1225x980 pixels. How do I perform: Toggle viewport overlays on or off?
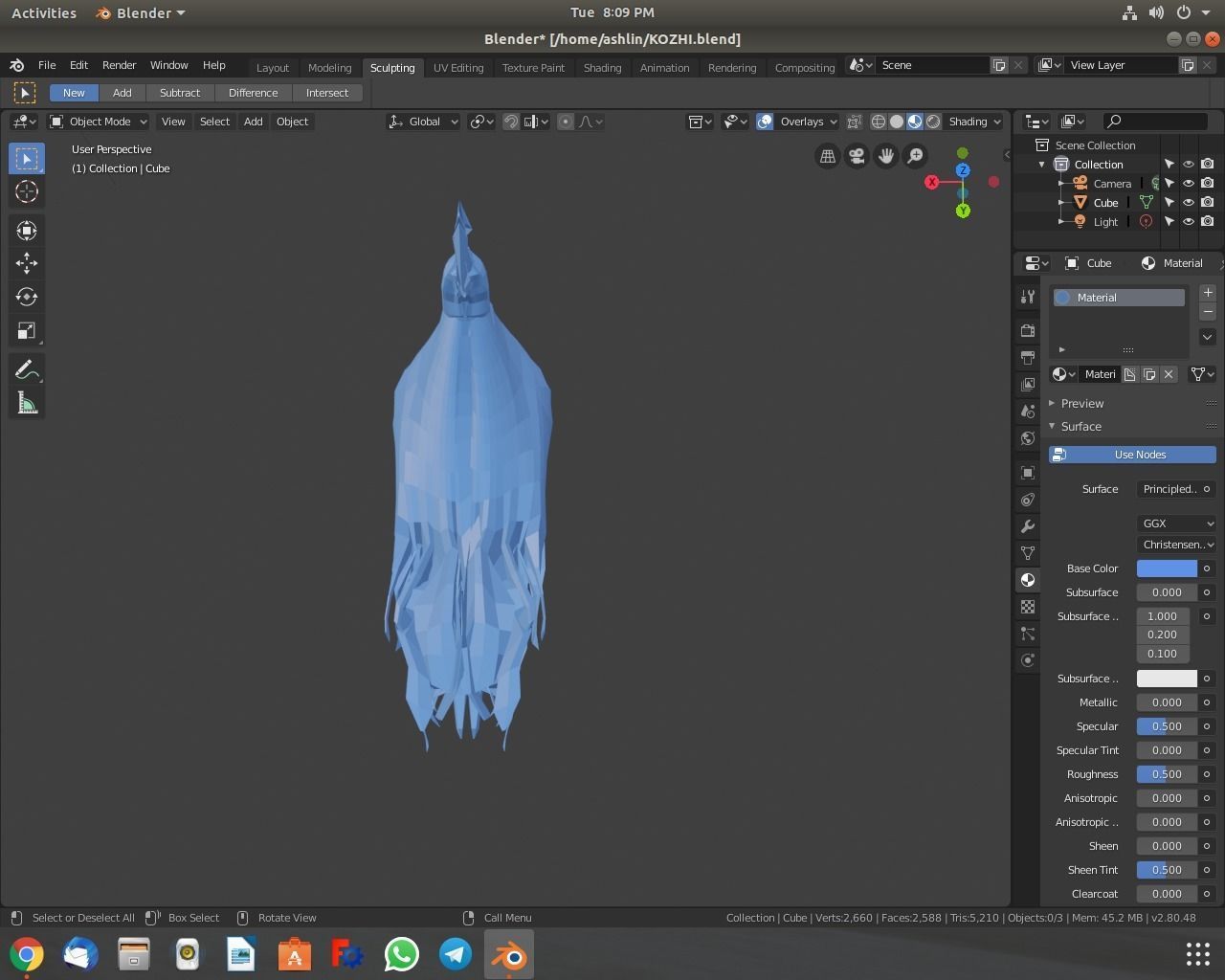765,122
